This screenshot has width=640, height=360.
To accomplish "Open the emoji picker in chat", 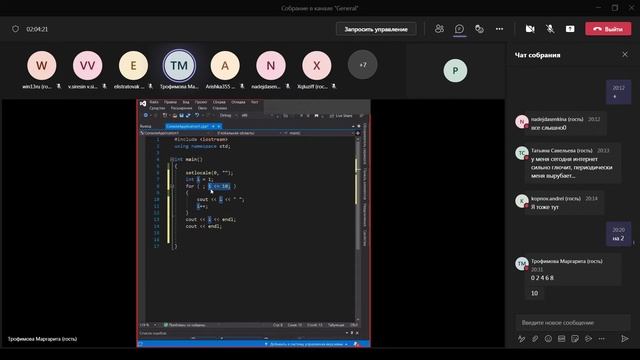I will [x=548, y=338].
